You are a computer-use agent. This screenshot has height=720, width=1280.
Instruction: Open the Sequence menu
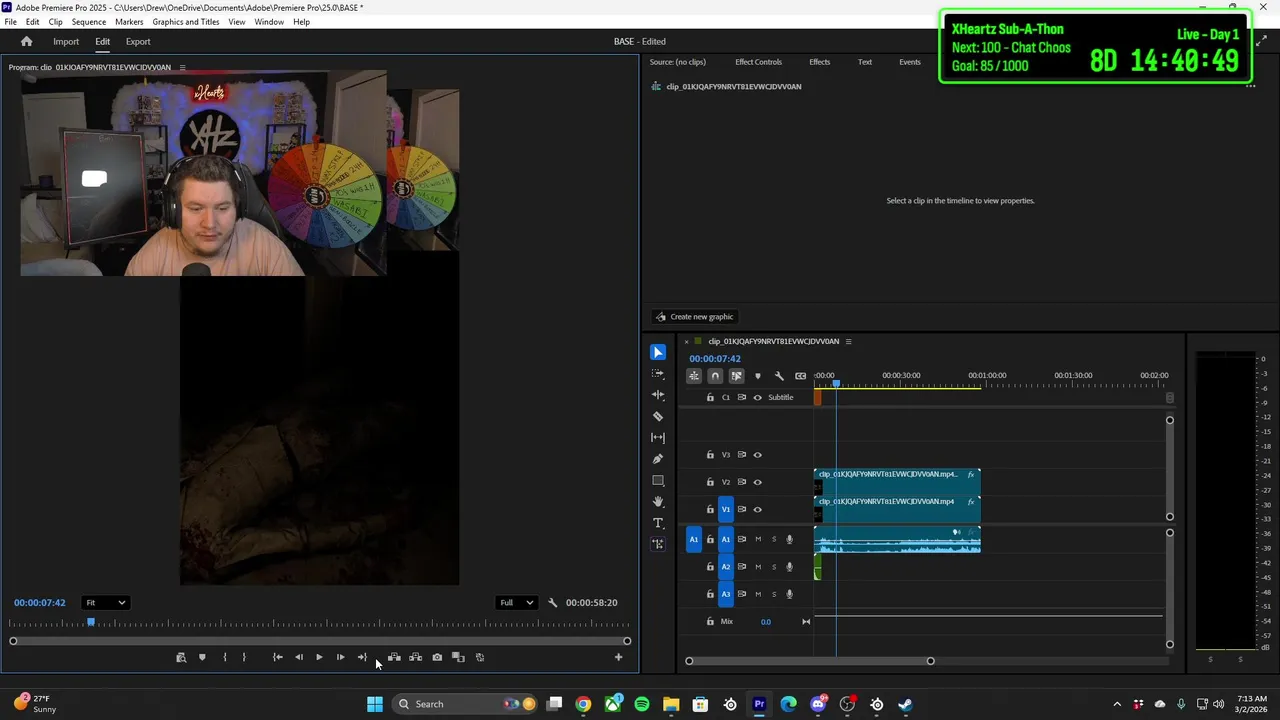pos(89,22)
